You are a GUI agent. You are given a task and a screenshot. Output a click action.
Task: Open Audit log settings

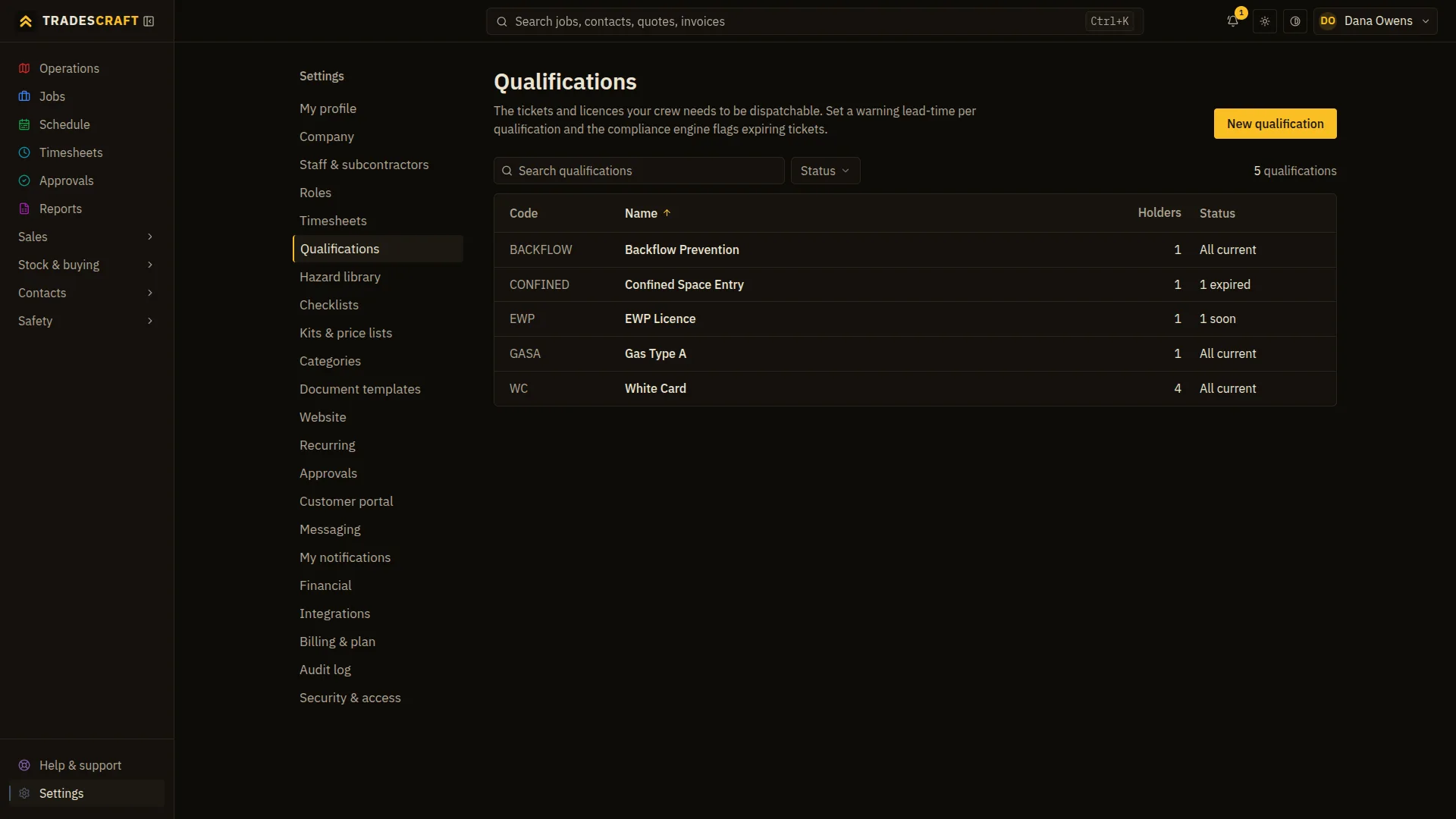tap(378, 670)
